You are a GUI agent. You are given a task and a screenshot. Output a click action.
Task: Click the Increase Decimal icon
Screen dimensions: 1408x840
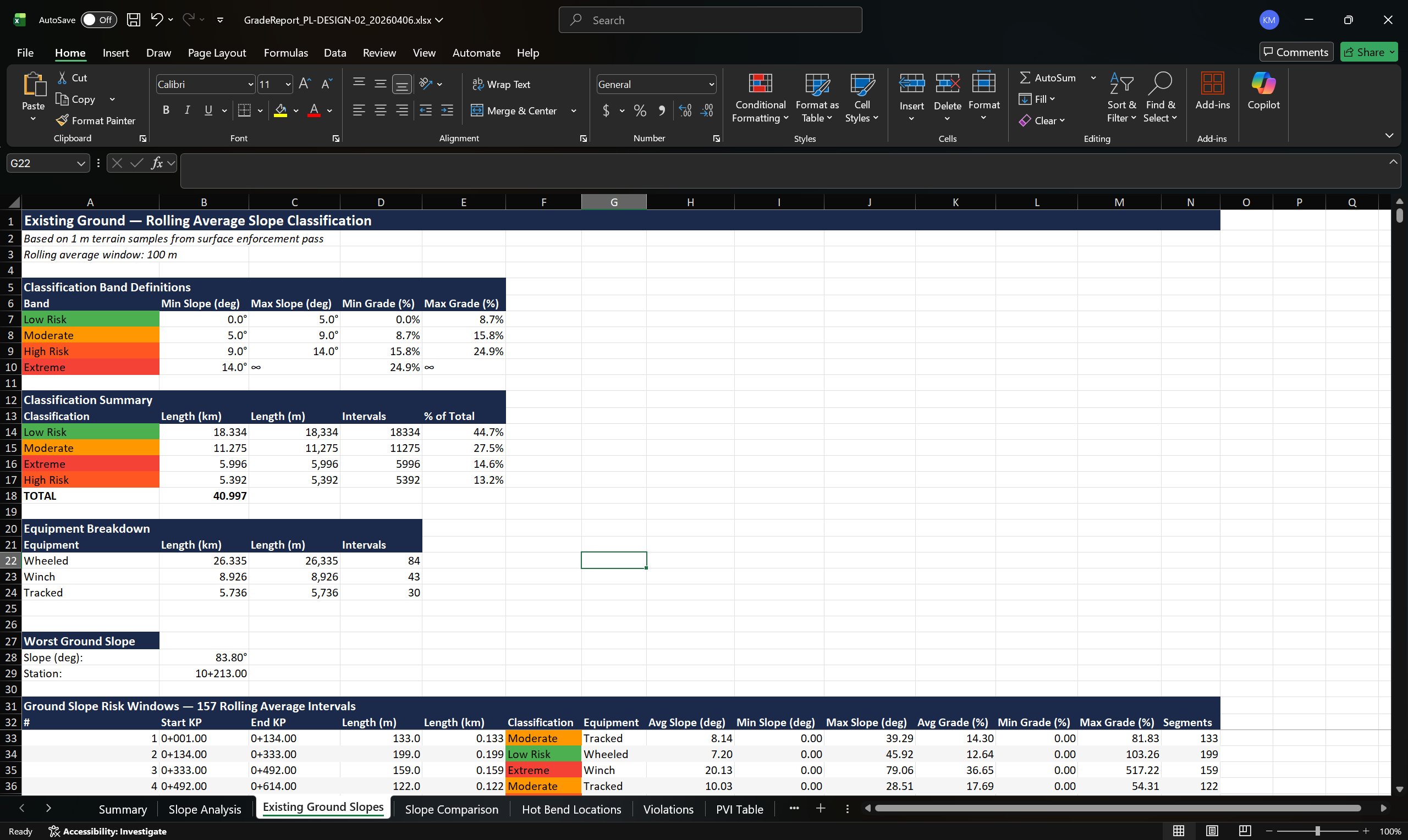[x=685, y=110]
